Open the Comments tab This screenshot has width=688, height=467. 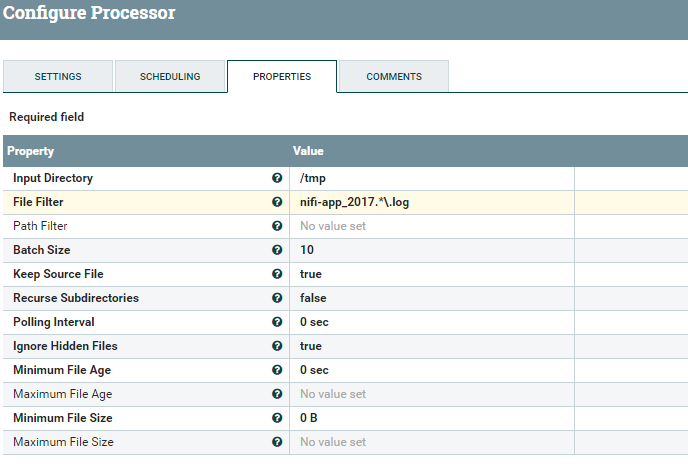(394, 77)
